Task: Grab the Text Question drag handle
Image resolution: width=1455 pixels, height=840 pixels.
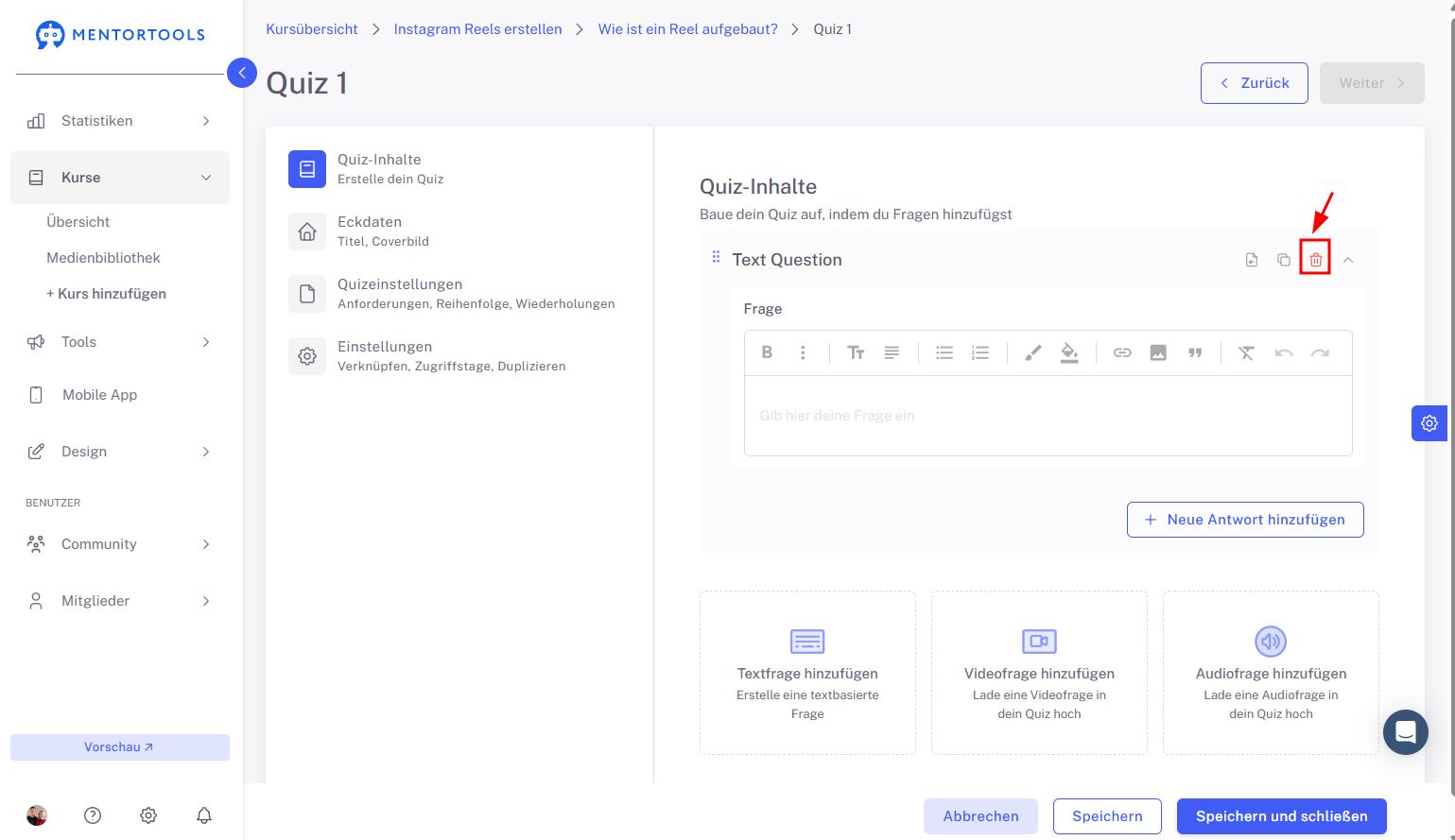Action: coord(716,257)
